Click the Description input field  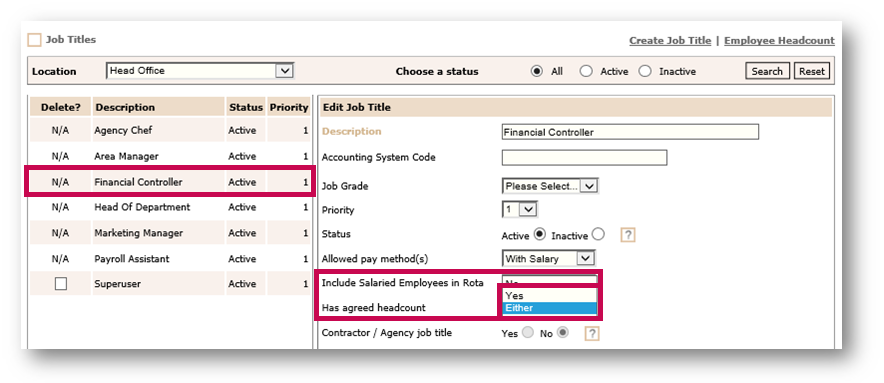(x=630, y=132)
